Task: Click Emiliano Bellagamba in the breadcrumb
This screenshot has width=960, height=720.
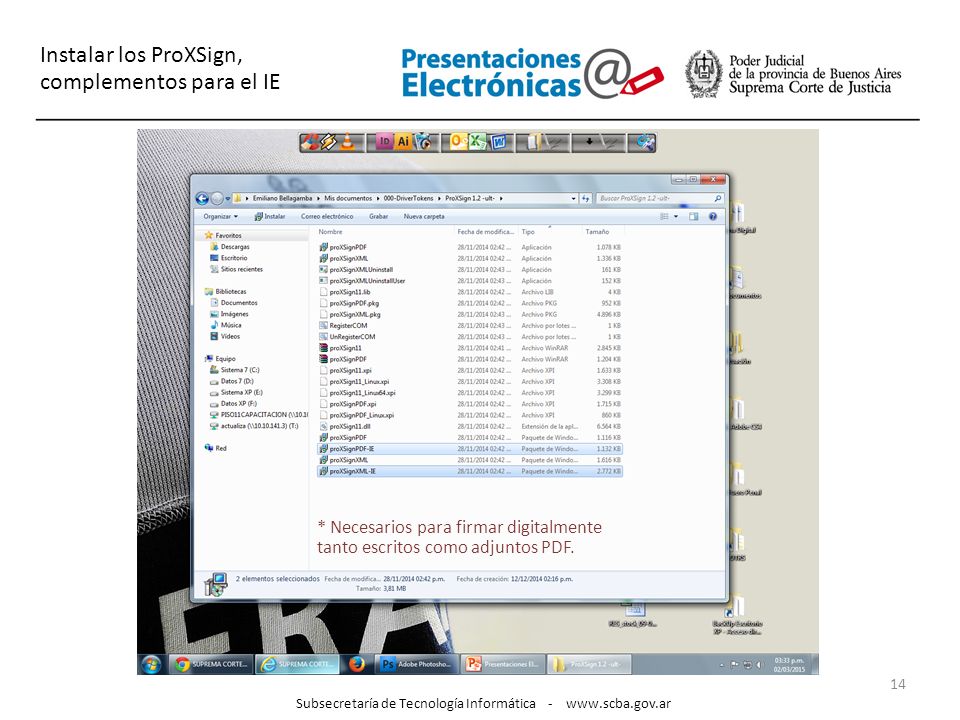Action: point(282,198)
